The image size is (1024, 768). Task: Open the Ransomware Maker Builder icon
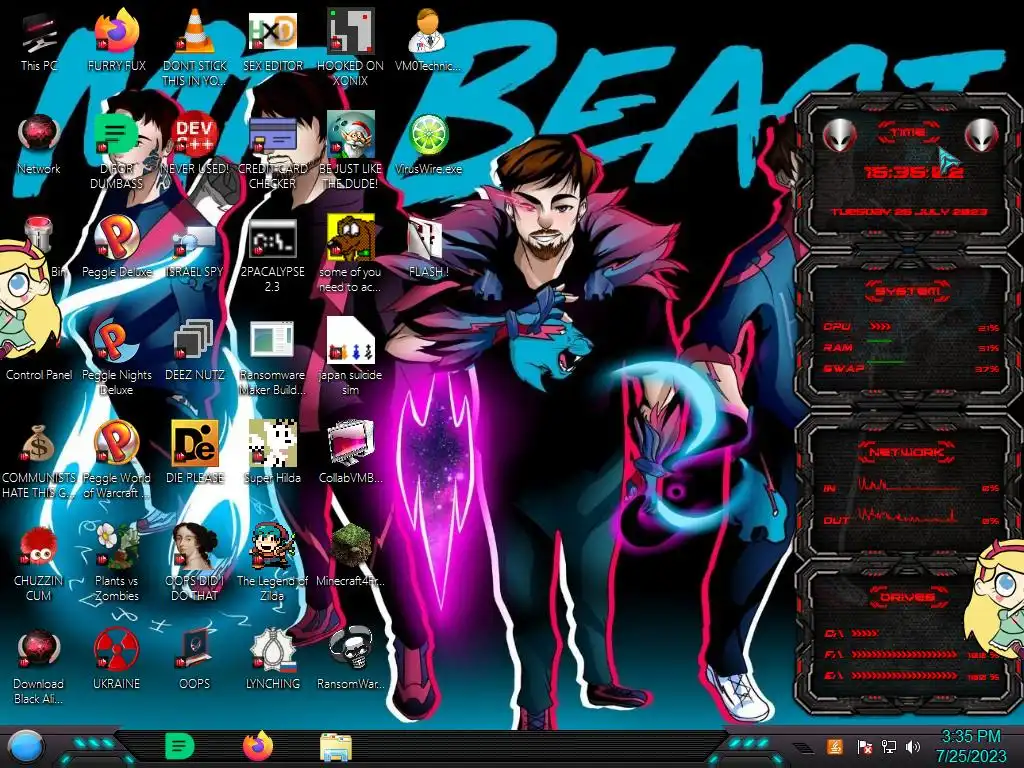[x=272, y=358]
